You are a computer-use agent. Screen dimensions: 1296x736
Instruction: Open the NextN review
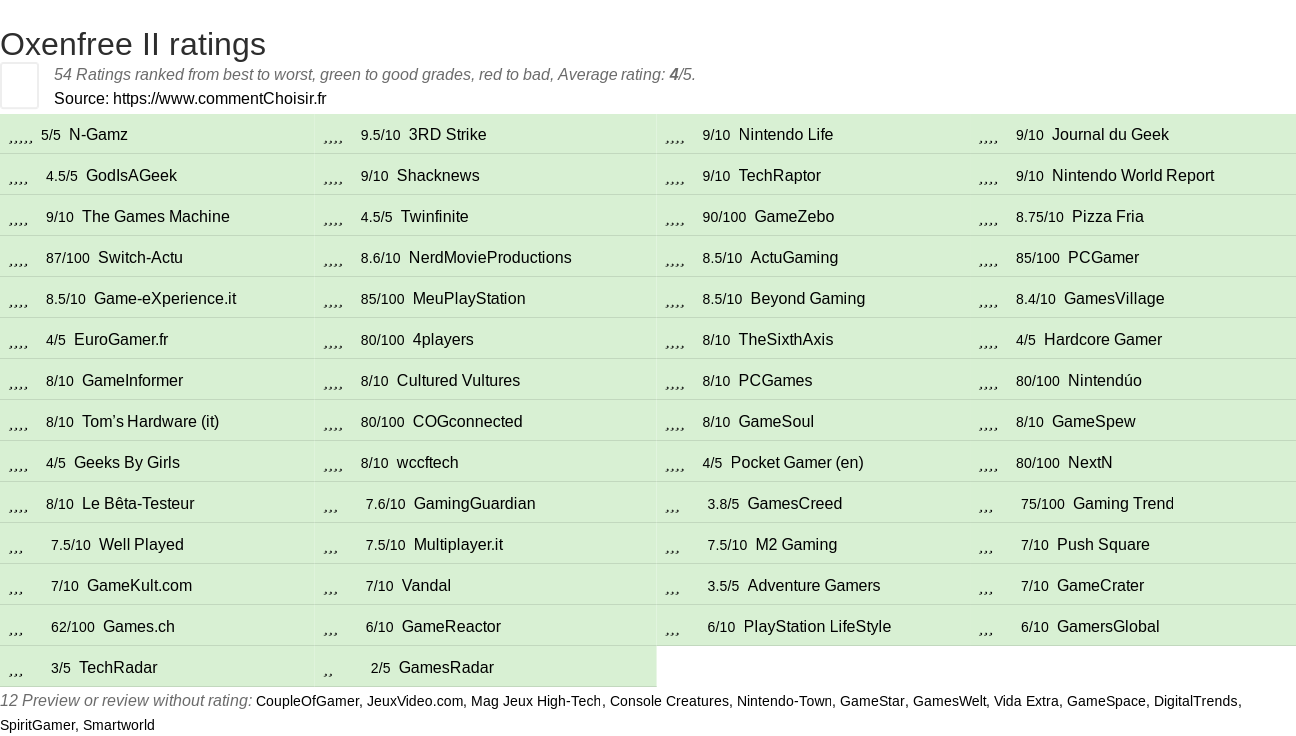coord(1090,462)
